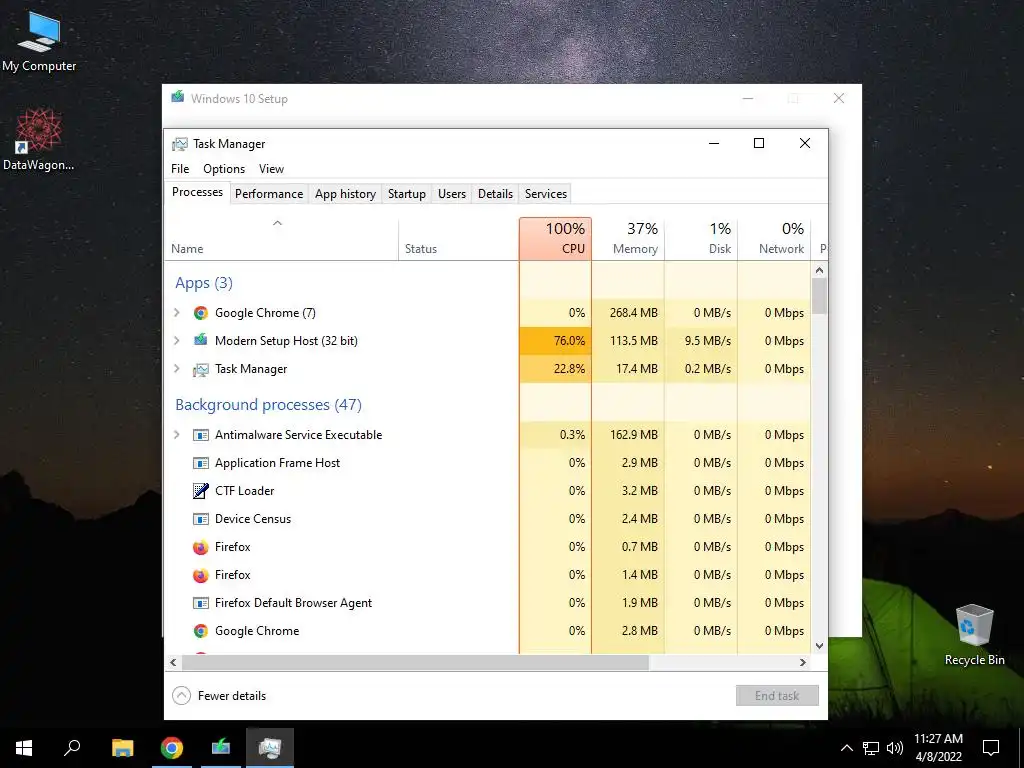Click the scroll down arrow in process list
Image resolution: width=1024 pixels, height=768 pixels.
(820, 646)
